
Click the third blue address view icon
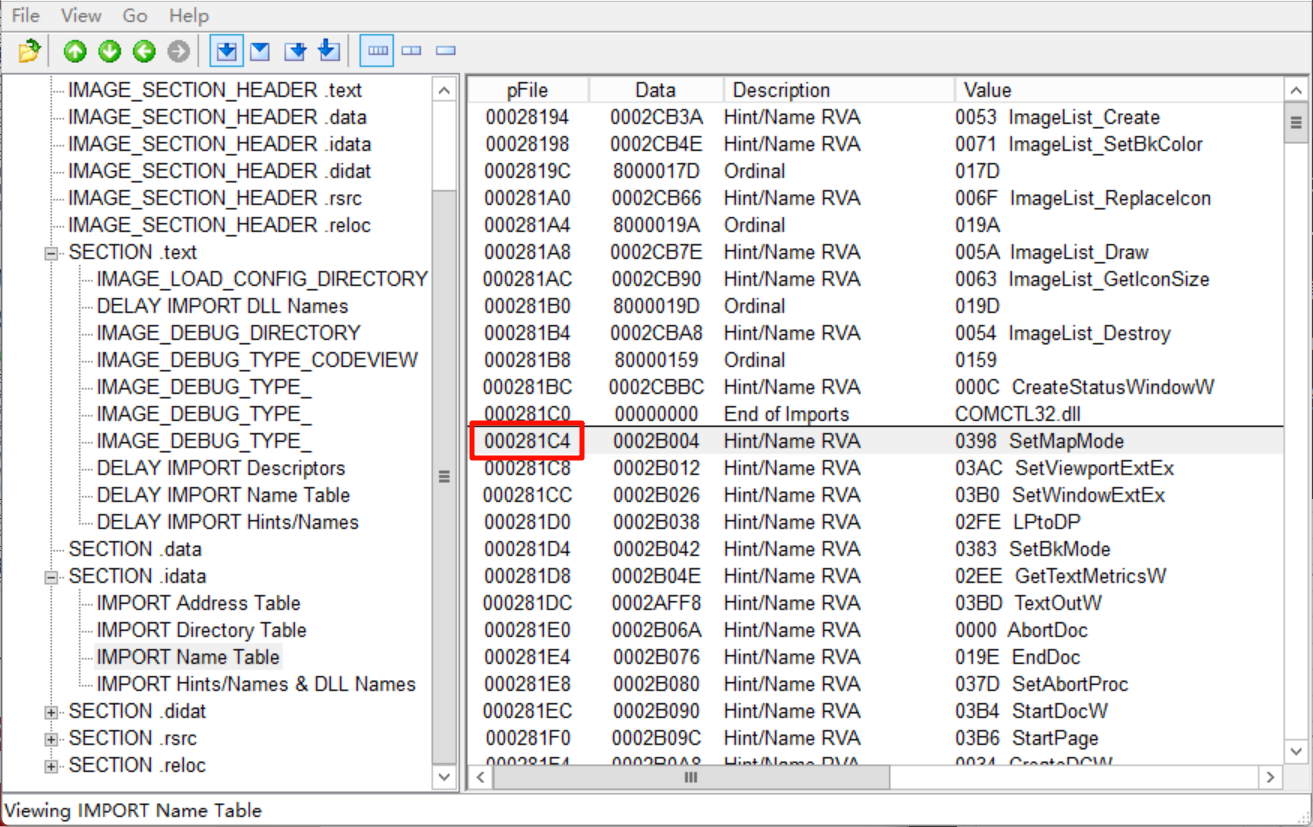click(295, 51)
